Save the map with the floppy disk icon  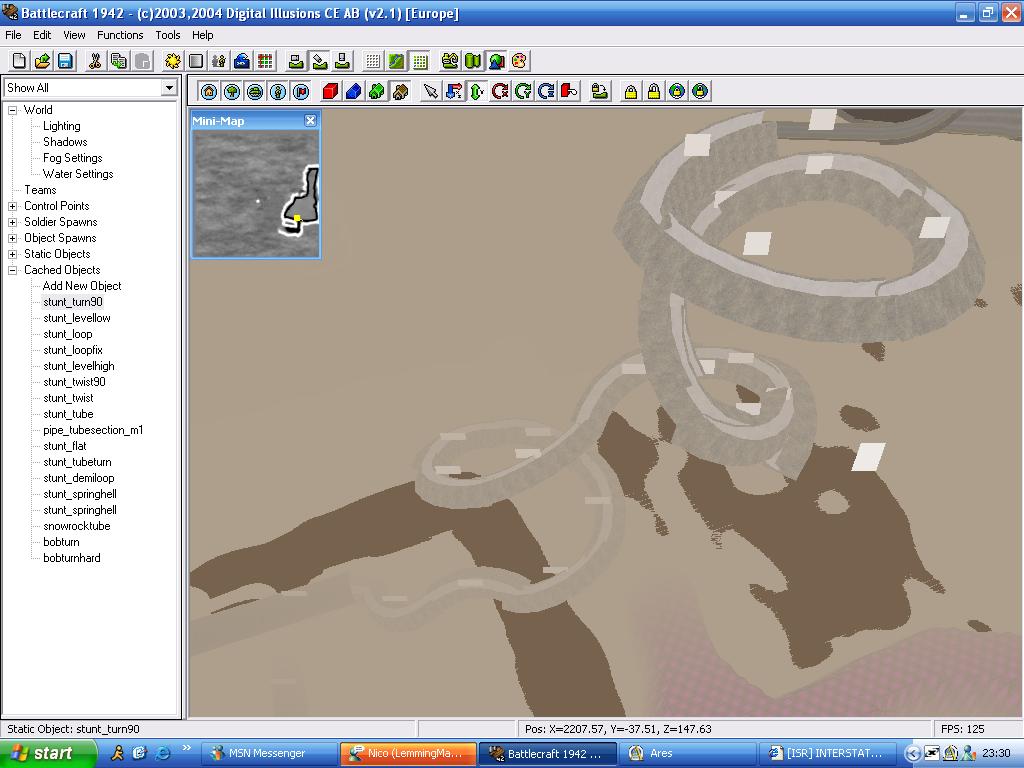click(x=65, y=61)
